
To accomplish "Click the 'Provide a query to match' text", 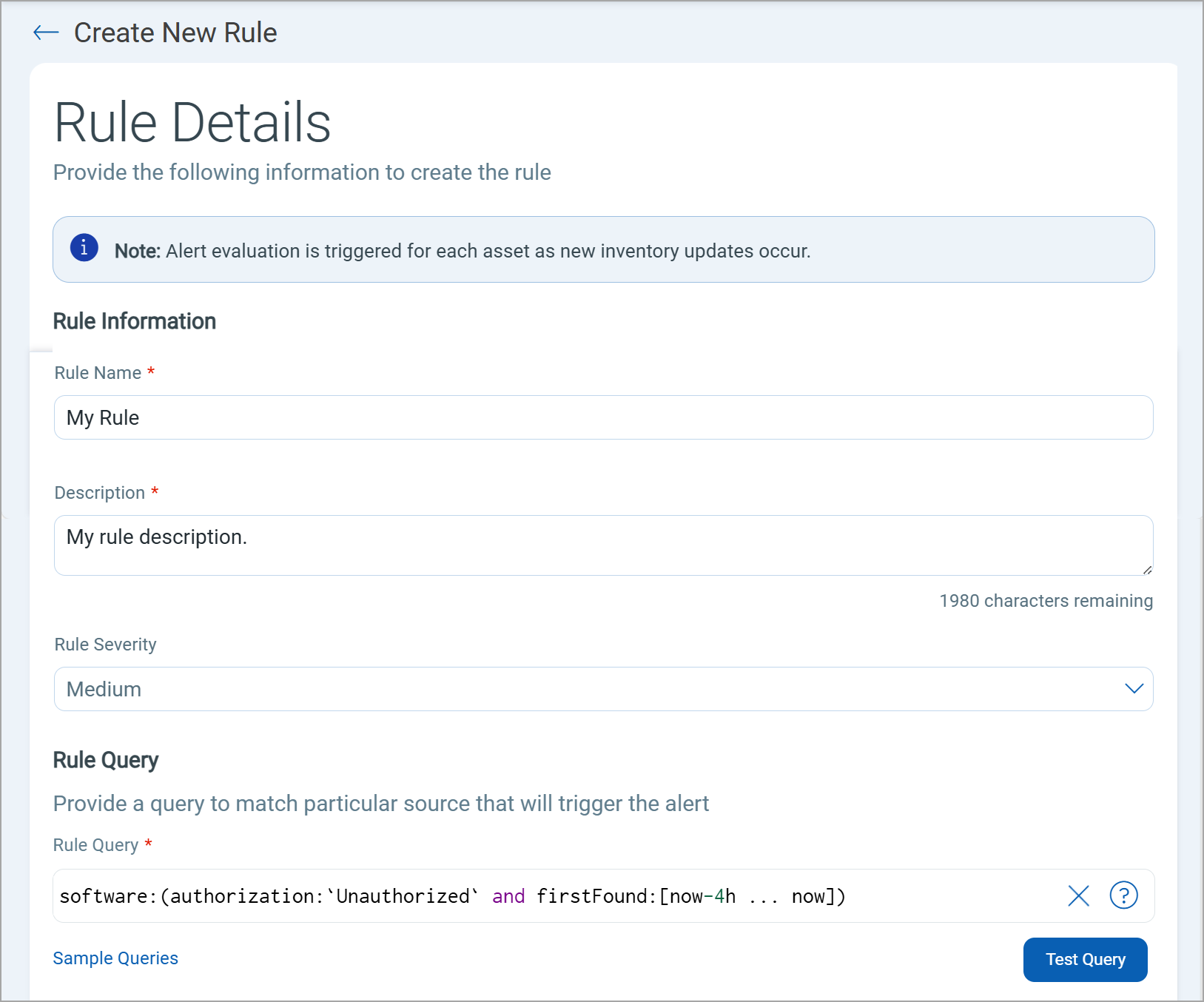I will (x=381, y=804).
